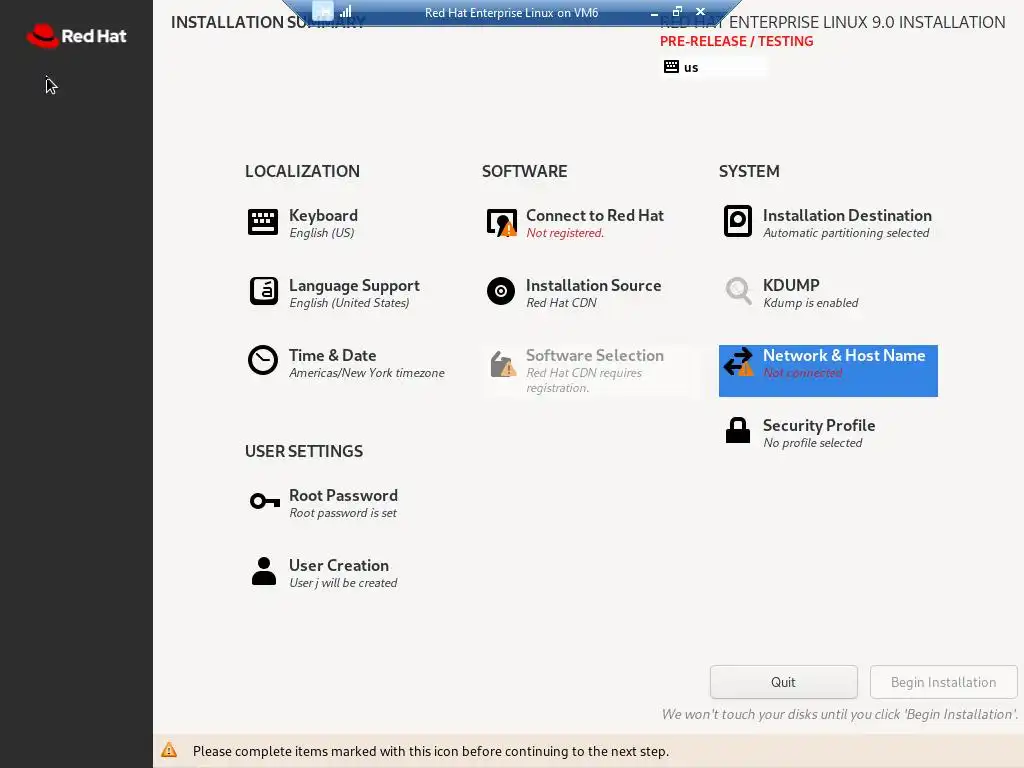This screenshot has width=1024, height=768.
Task: Click 'User j will be created' text
Action: [343, 583]
